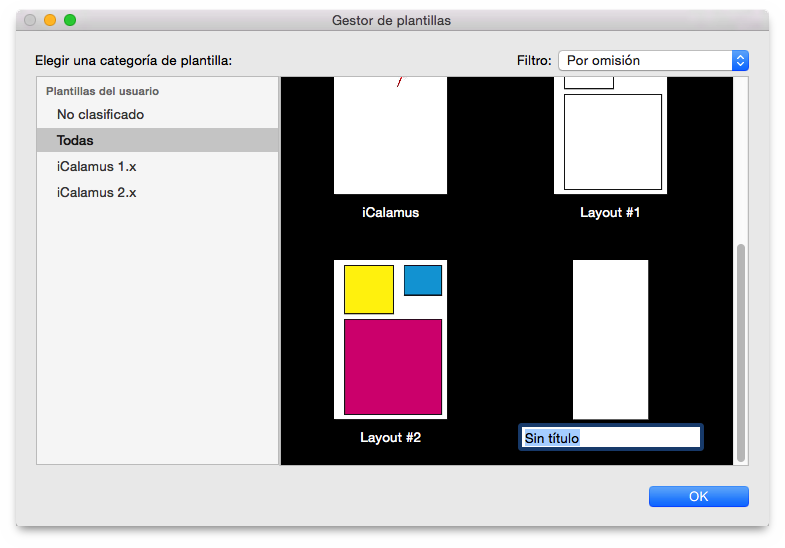Close the Gestor de plantillas window
This screenshot has width=785, height=548.
[30, 20]
